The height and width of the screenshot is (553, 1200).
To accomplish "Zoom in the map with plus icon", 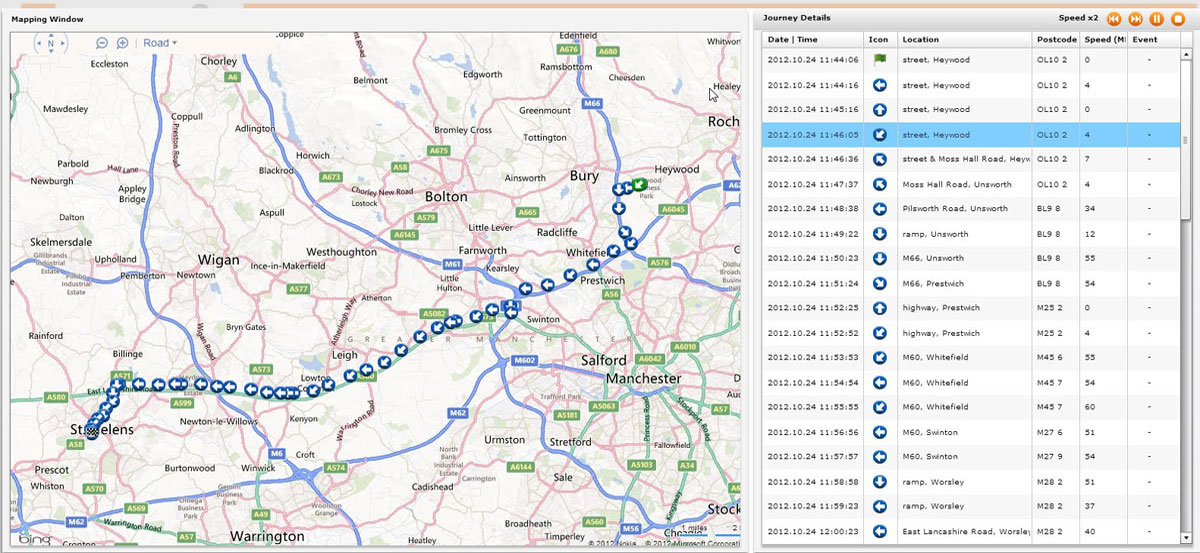I will click(x=122, y=43).
